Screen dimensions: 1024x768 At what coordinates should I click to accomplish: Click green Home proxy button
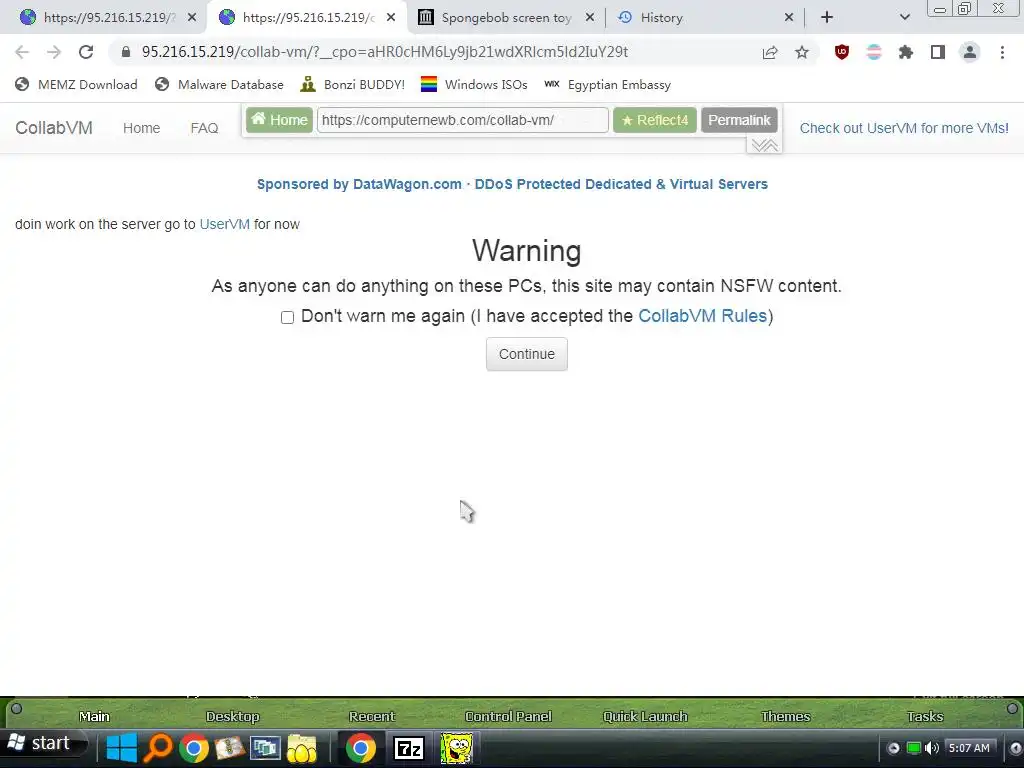coord(280,120)
